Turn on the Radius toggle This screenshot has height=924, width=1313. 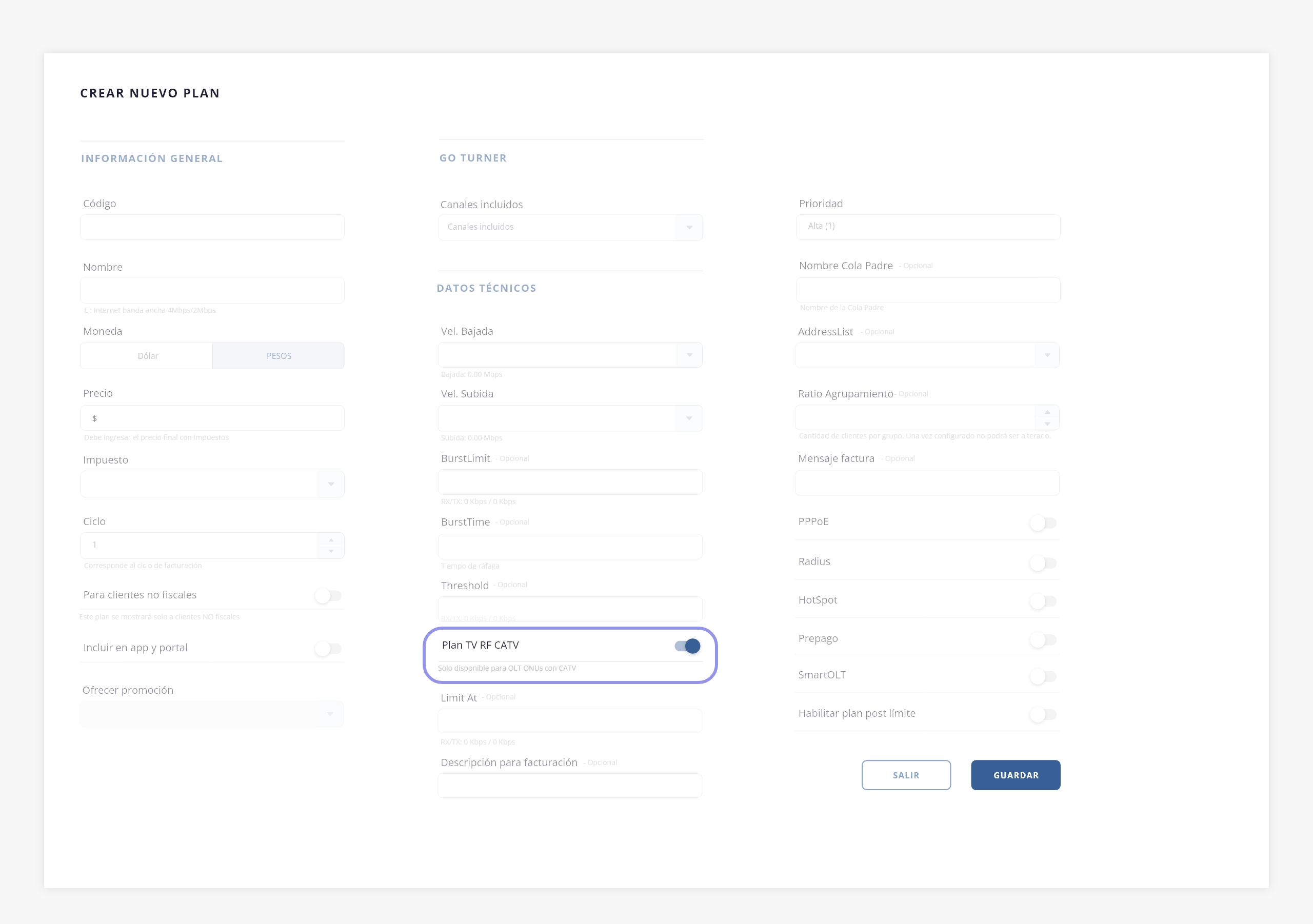(1043, 563)
